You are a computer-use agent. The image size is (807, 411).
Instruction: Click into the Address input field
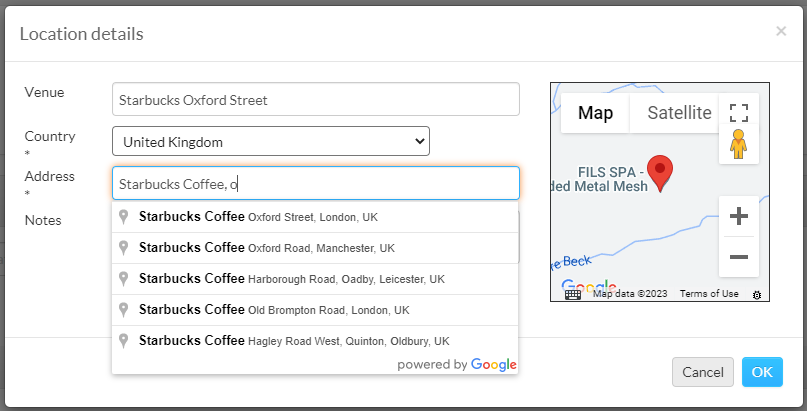coord(315,183)
